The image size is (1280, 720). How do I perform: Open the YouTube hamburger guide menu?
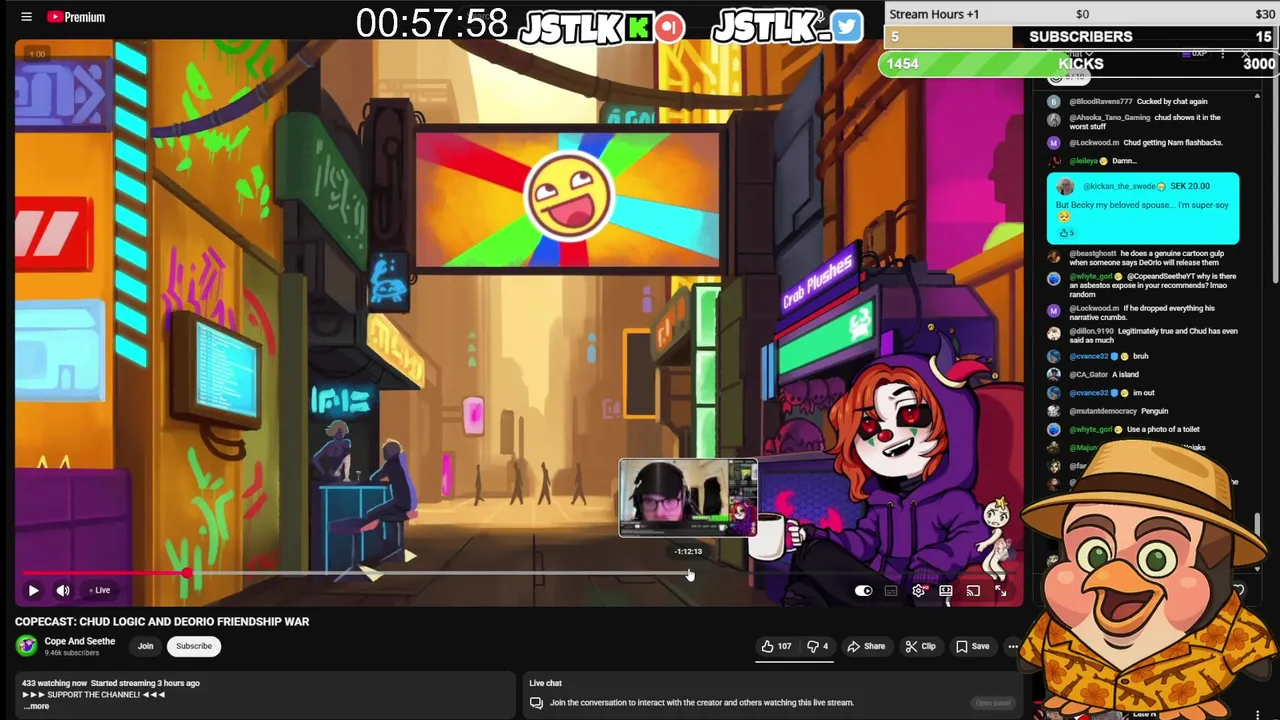(x=27, y=17)
